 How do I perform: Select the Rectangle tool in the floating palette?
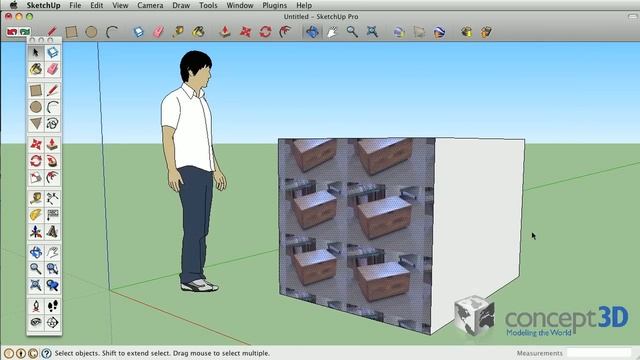pyautogui.click(x=36, y=90)
